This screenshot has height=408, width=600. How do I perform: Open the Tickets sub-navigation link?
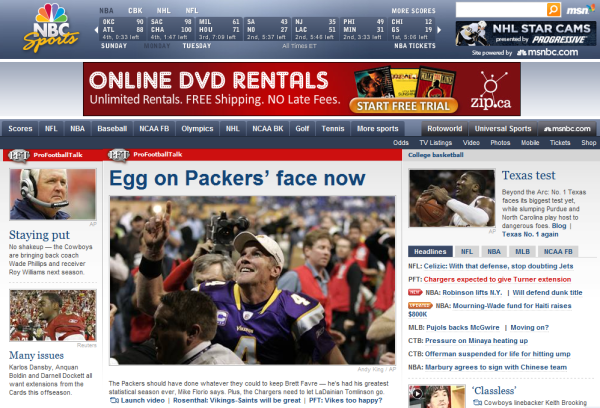[560, 143]
